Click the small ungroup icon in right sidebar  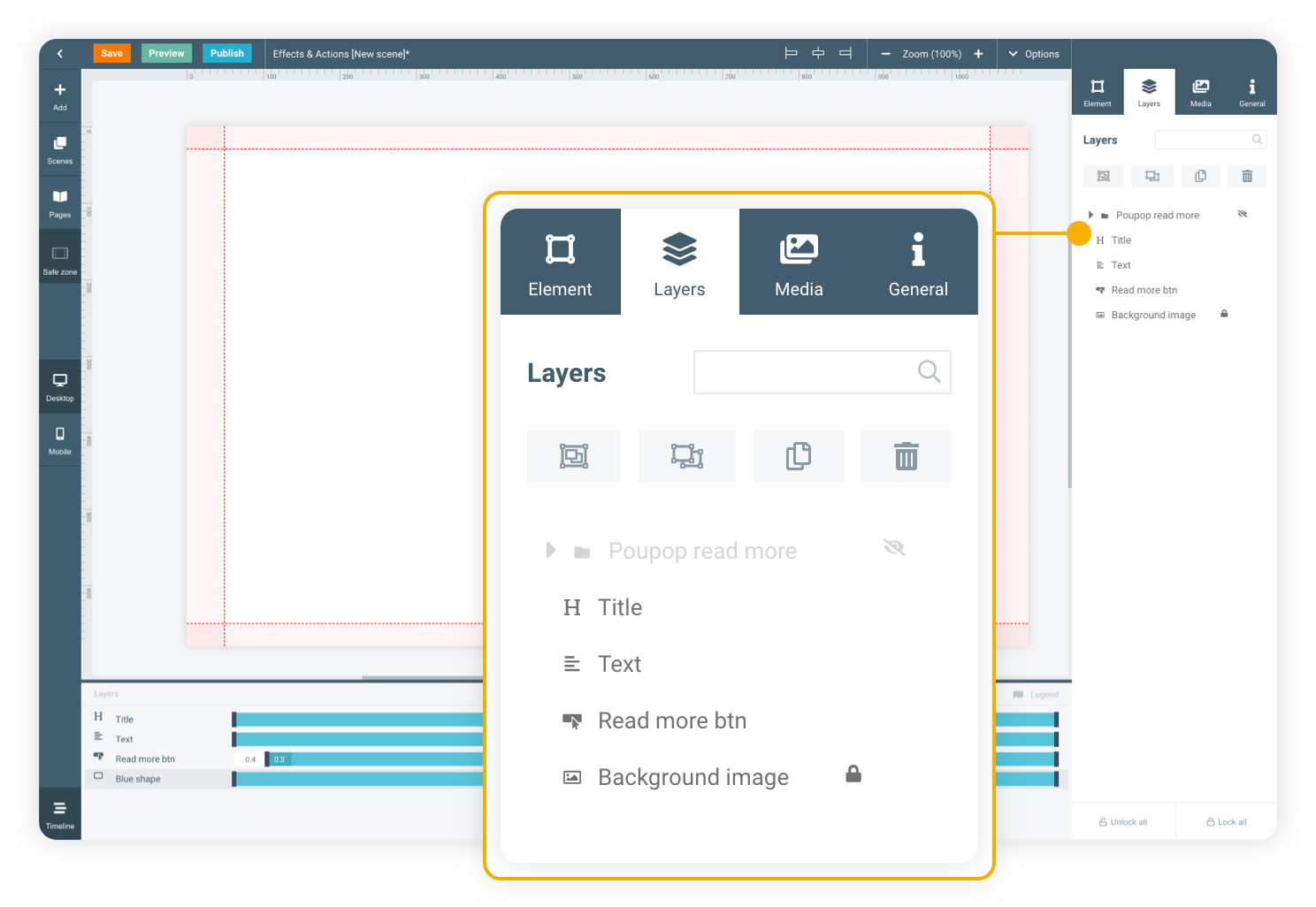(x=1152, y=176)
